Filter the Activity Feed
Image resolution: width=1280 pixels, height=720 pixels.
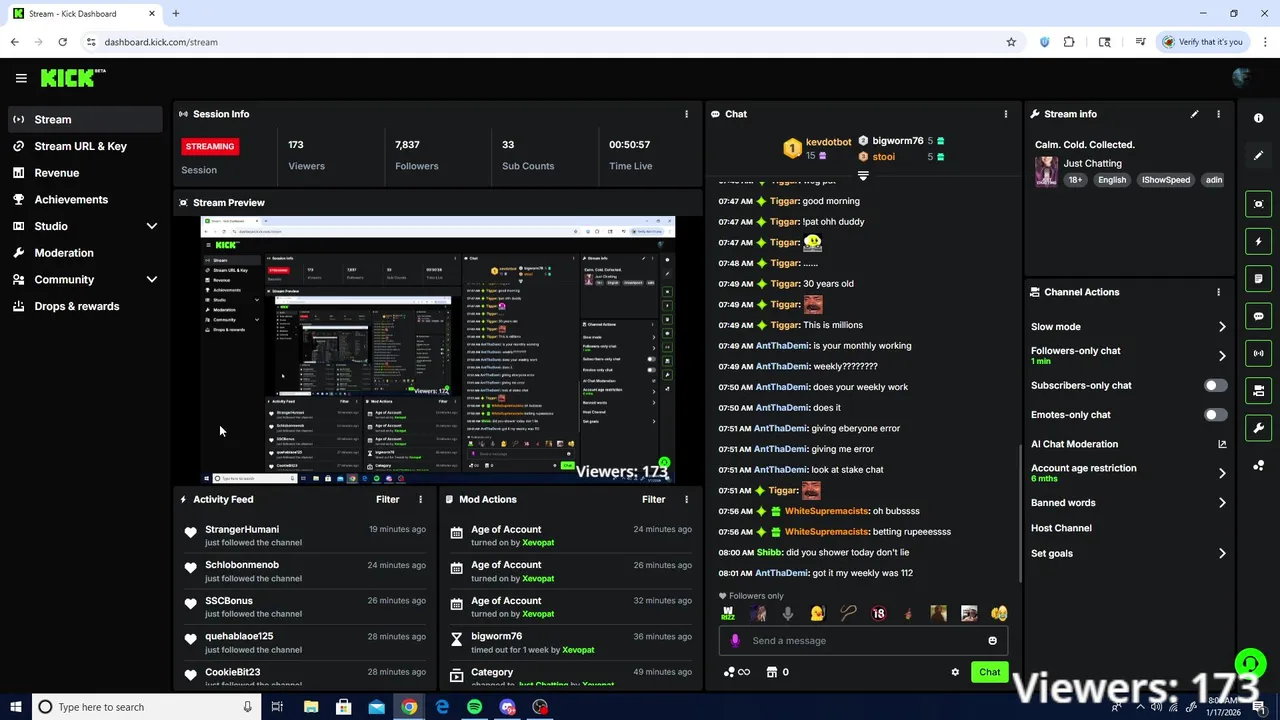coord(387,499)
